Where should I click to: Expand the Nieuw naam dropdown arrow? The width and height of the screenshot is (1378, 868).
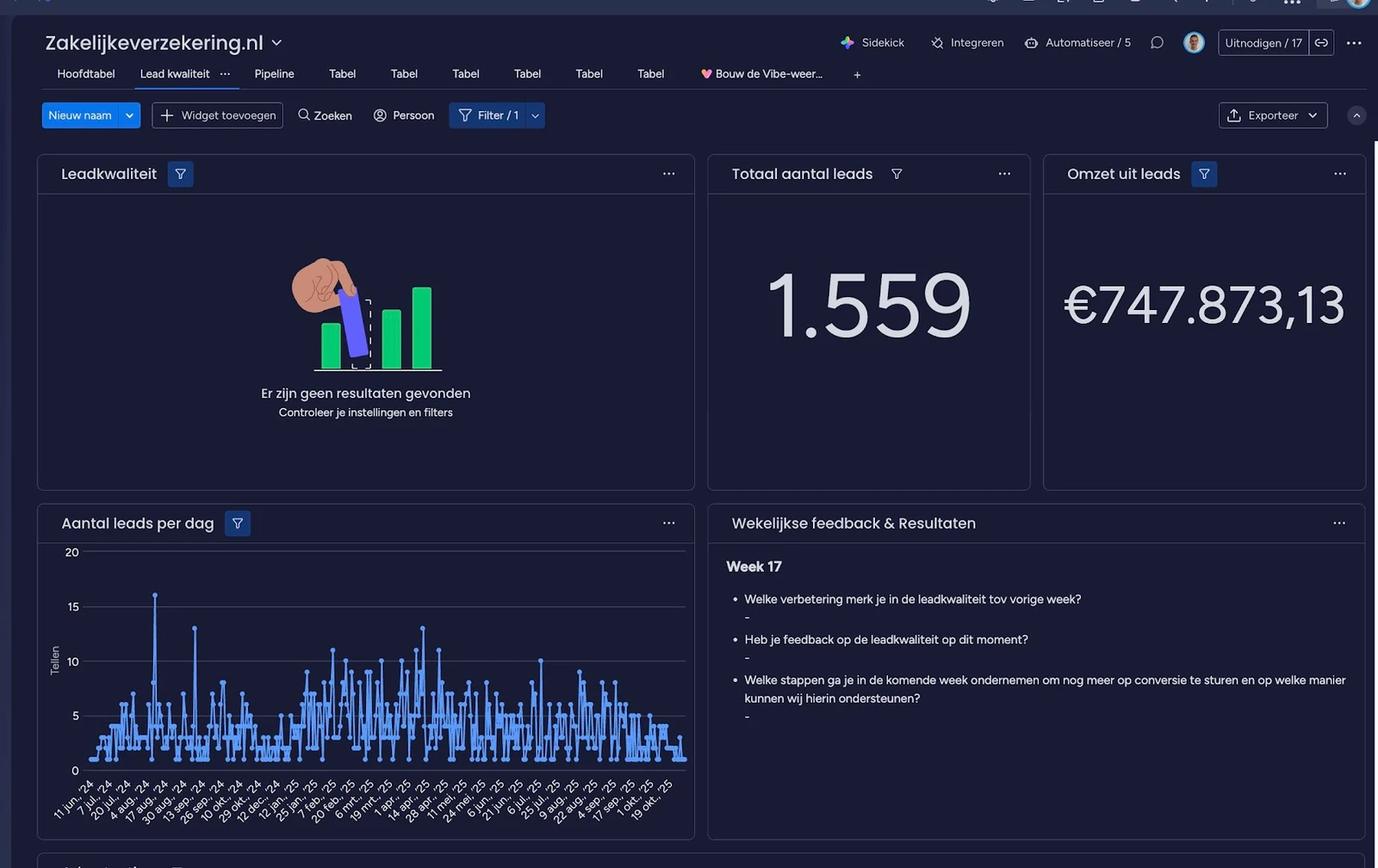(129, 115)
